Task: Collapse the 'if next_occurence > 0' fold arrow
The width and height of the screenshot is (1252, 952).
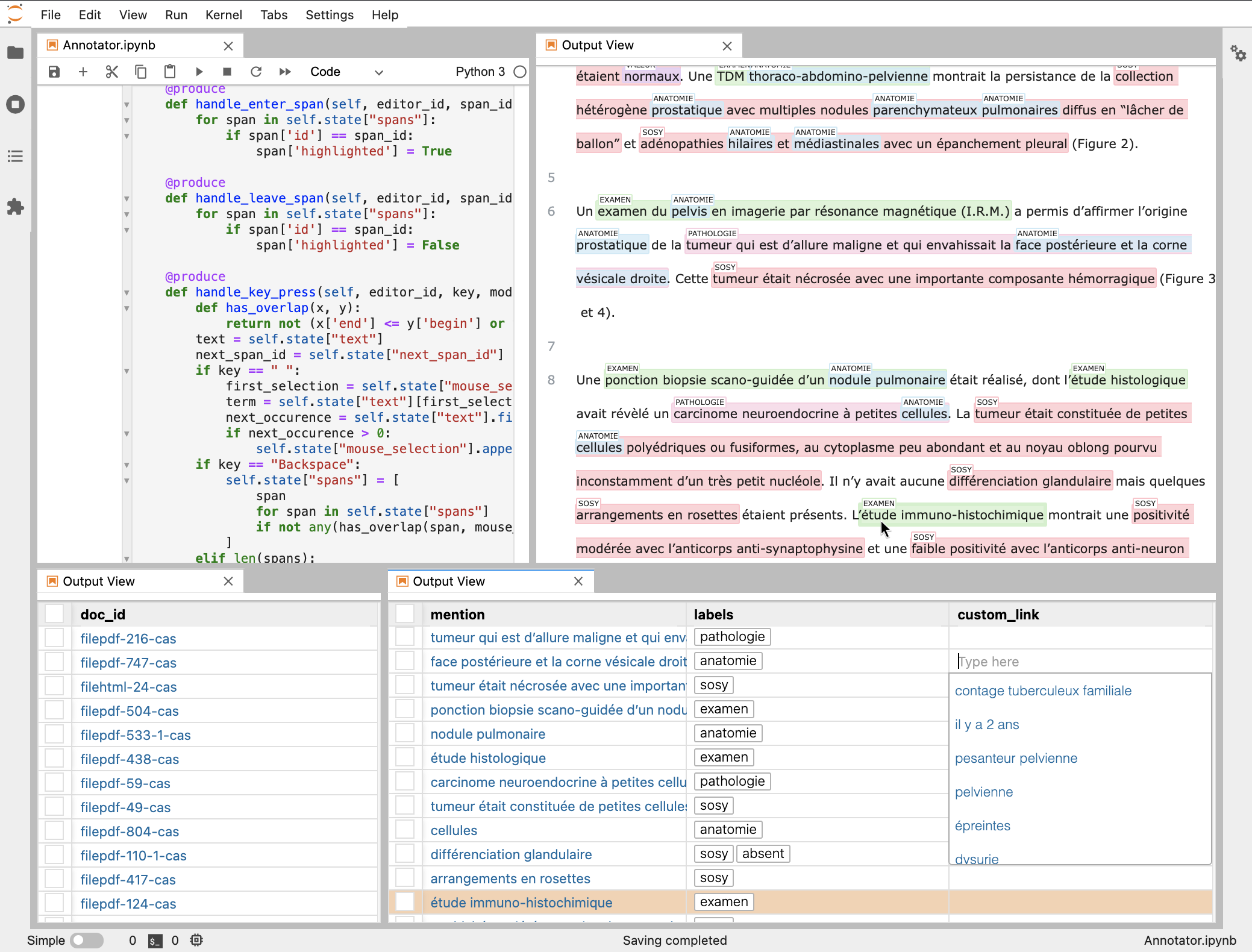Action: click(127, 433)
